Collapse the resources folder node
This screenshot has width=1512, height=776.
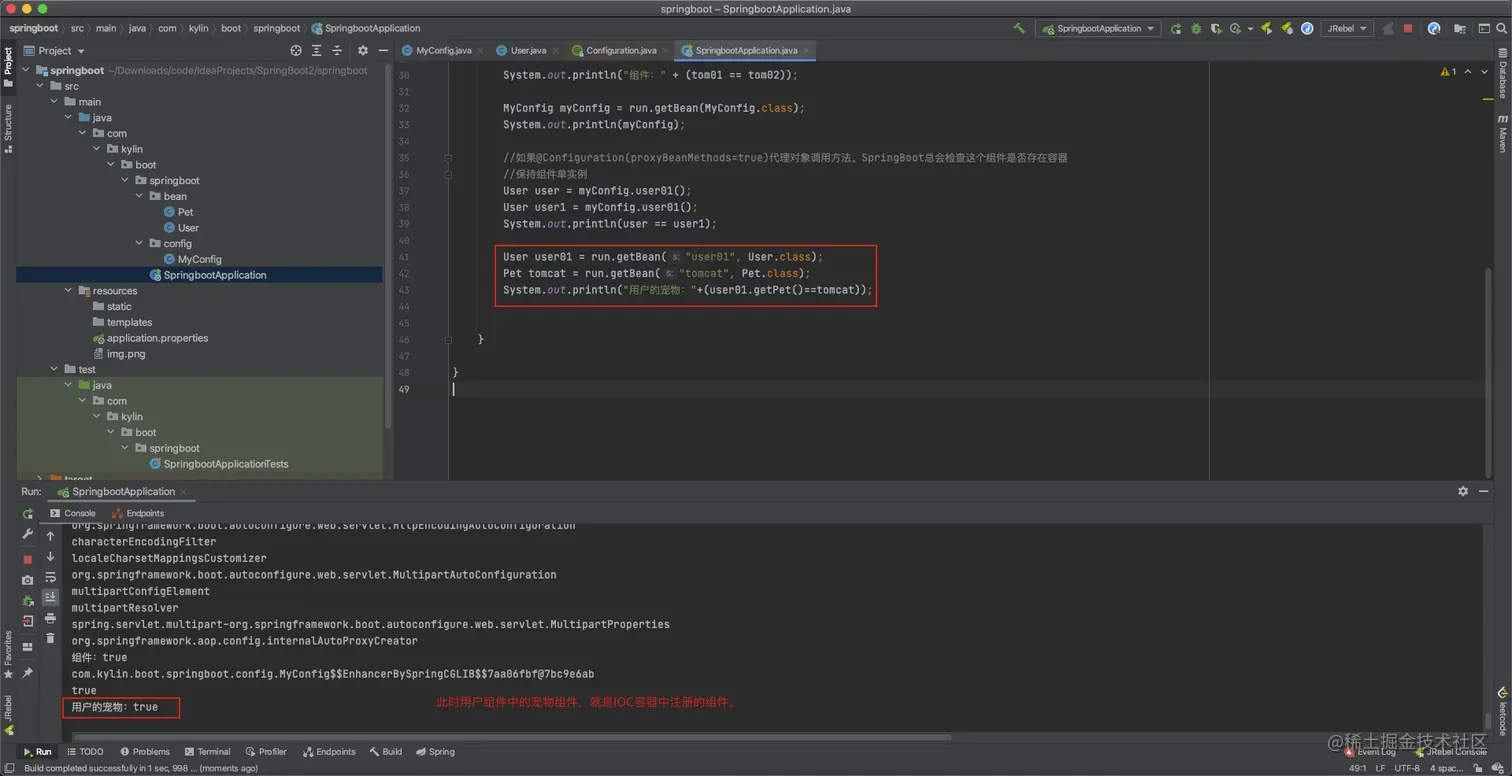pyautogui.click(x=68, y=291)
